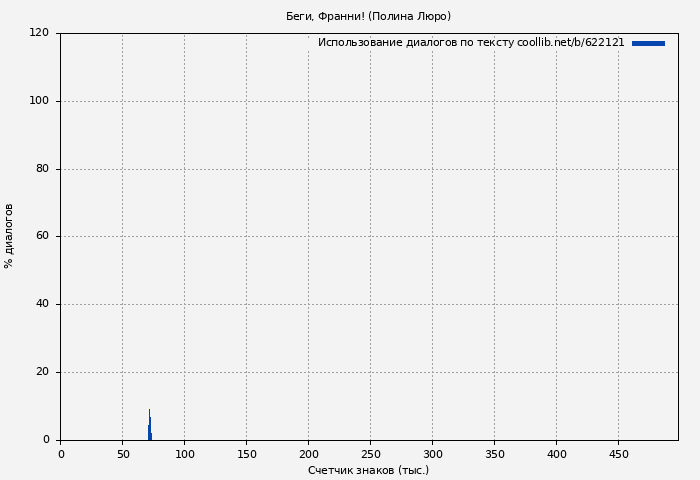Screen dimensions: 700x480
Task: Select the 100 tick on the y-axis
Action: click(39, 101)
